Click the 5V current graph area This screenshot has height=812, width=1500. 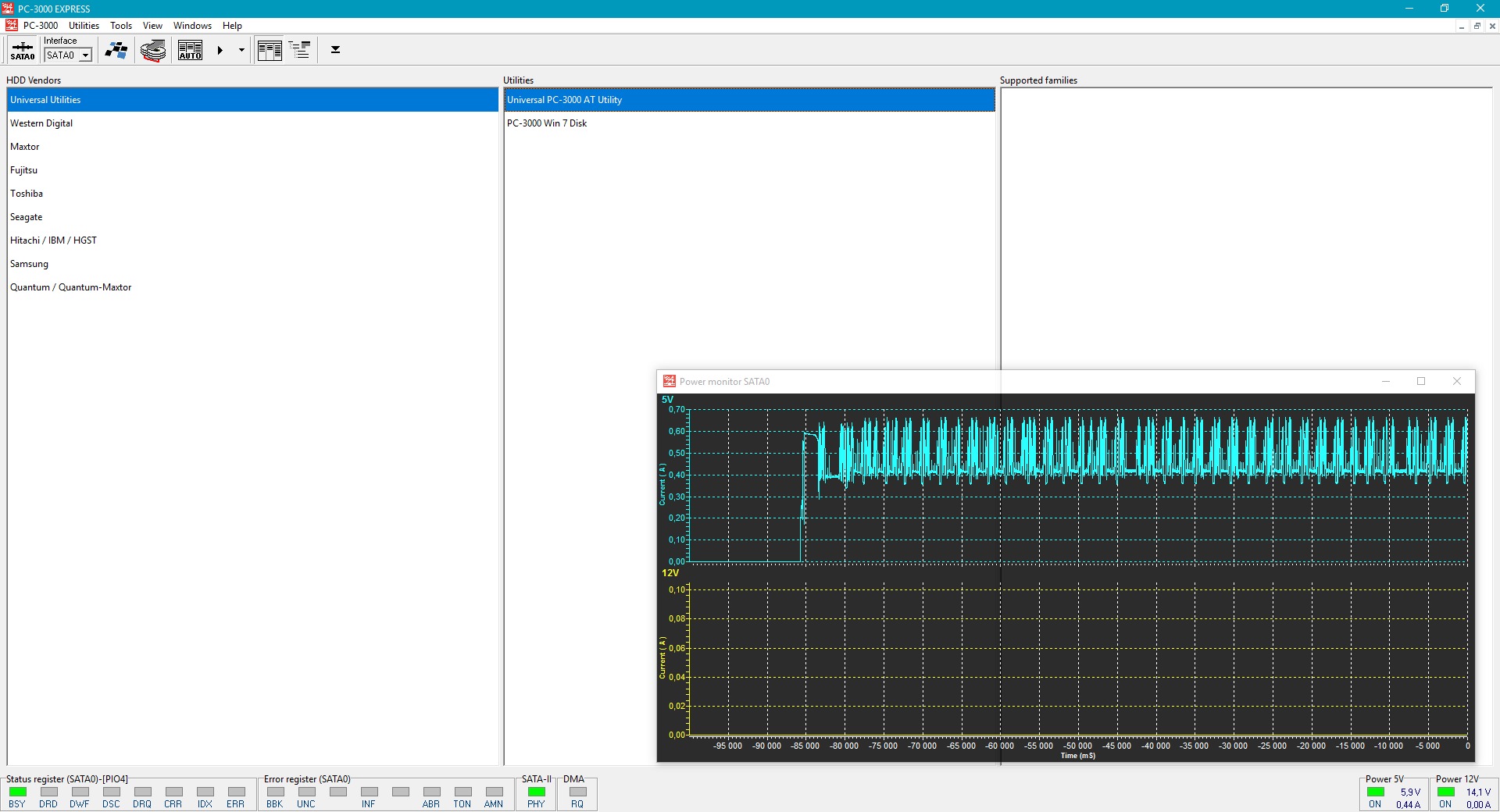click(x=1078, y=485)
